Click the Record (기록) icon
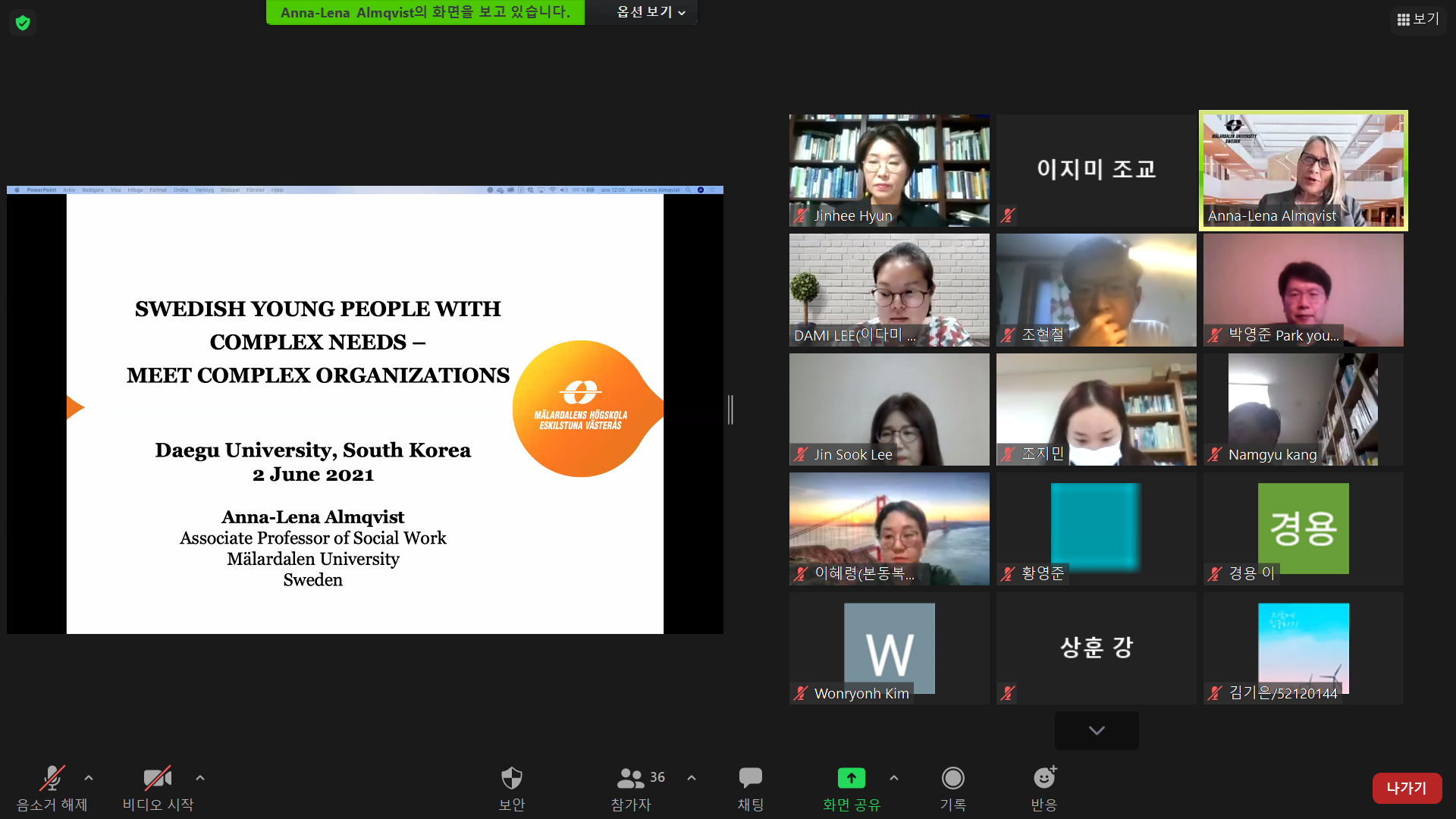The height and width of the screenshot is (819, 1456). pos(952,778)
